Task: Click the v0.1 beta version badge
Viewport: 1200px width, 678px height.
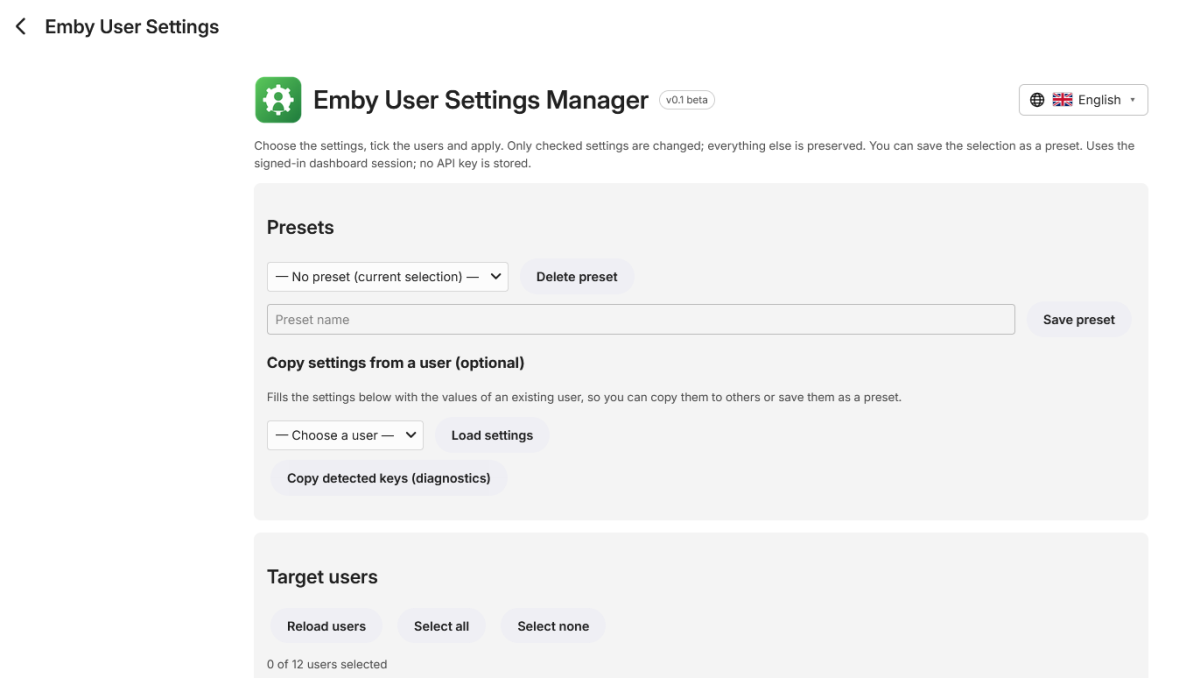Action: click(x=687, y=100)
